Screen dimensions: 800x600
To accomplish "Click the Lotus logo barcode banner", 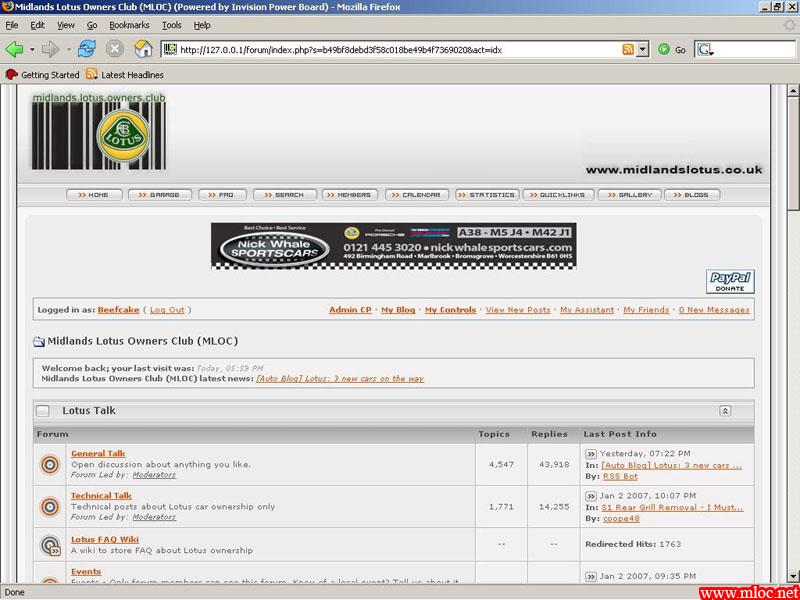I will click(99, 131).
